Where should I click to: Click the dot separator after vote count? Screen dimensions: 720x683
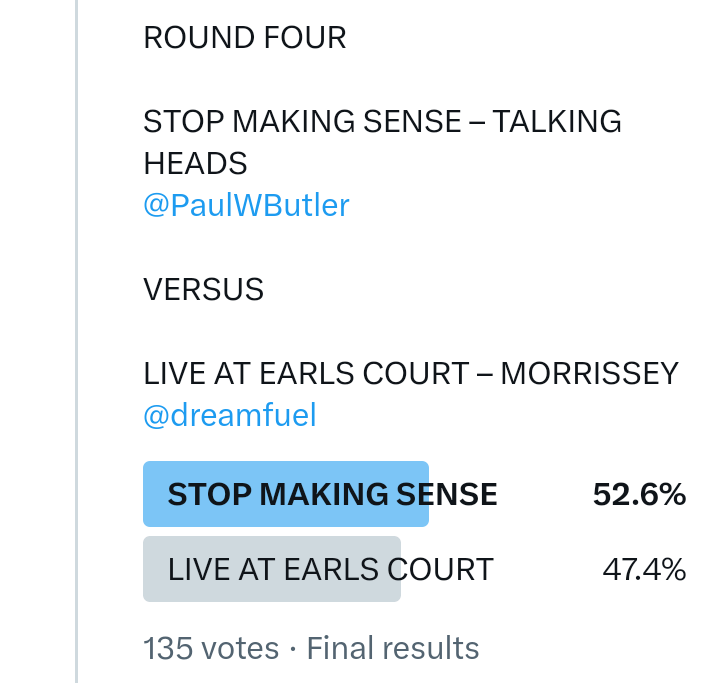tap(293, 648)
